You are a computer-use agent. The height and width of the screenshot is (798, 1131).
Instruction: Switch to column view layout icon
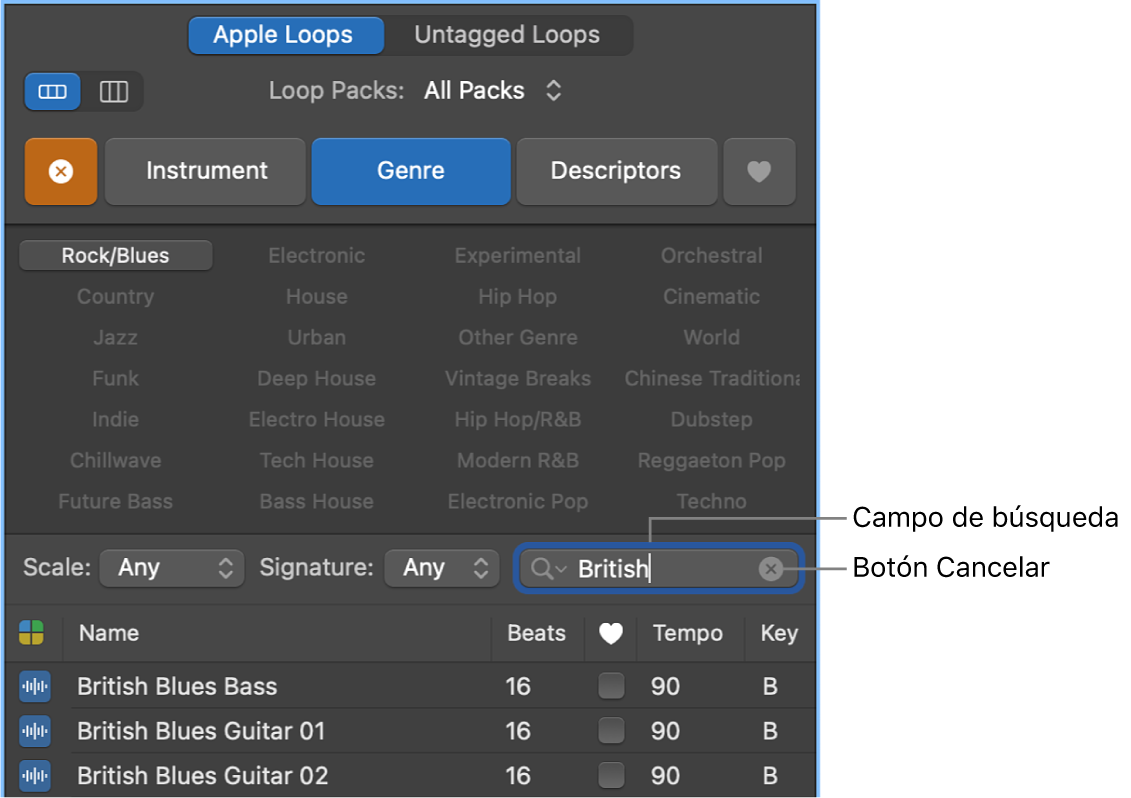(x=114, y=92)
